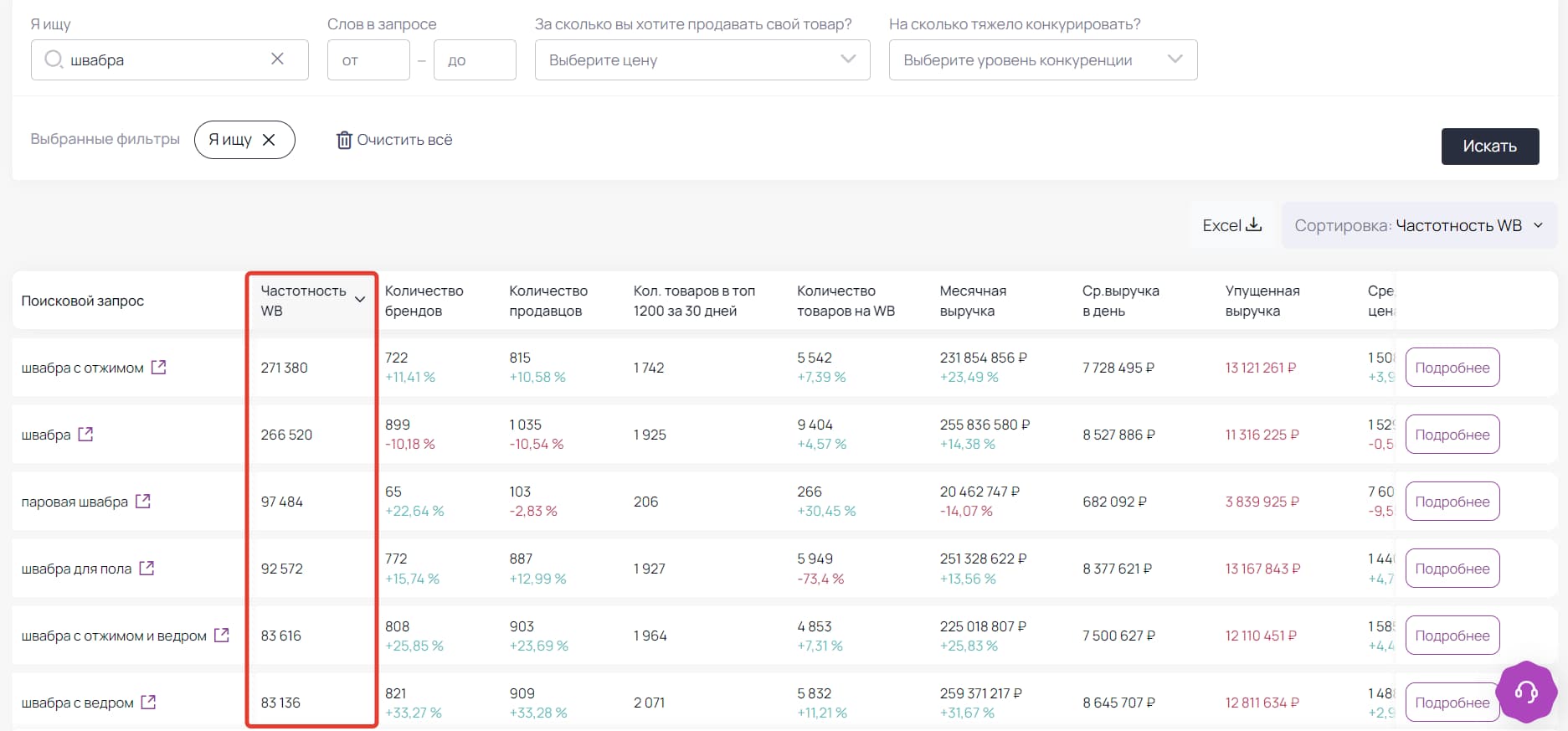1568x731 pixels.
Task: Click 'Подробнее' for 'швабра с отжимом' row
Action: [x=1452, y=368]
